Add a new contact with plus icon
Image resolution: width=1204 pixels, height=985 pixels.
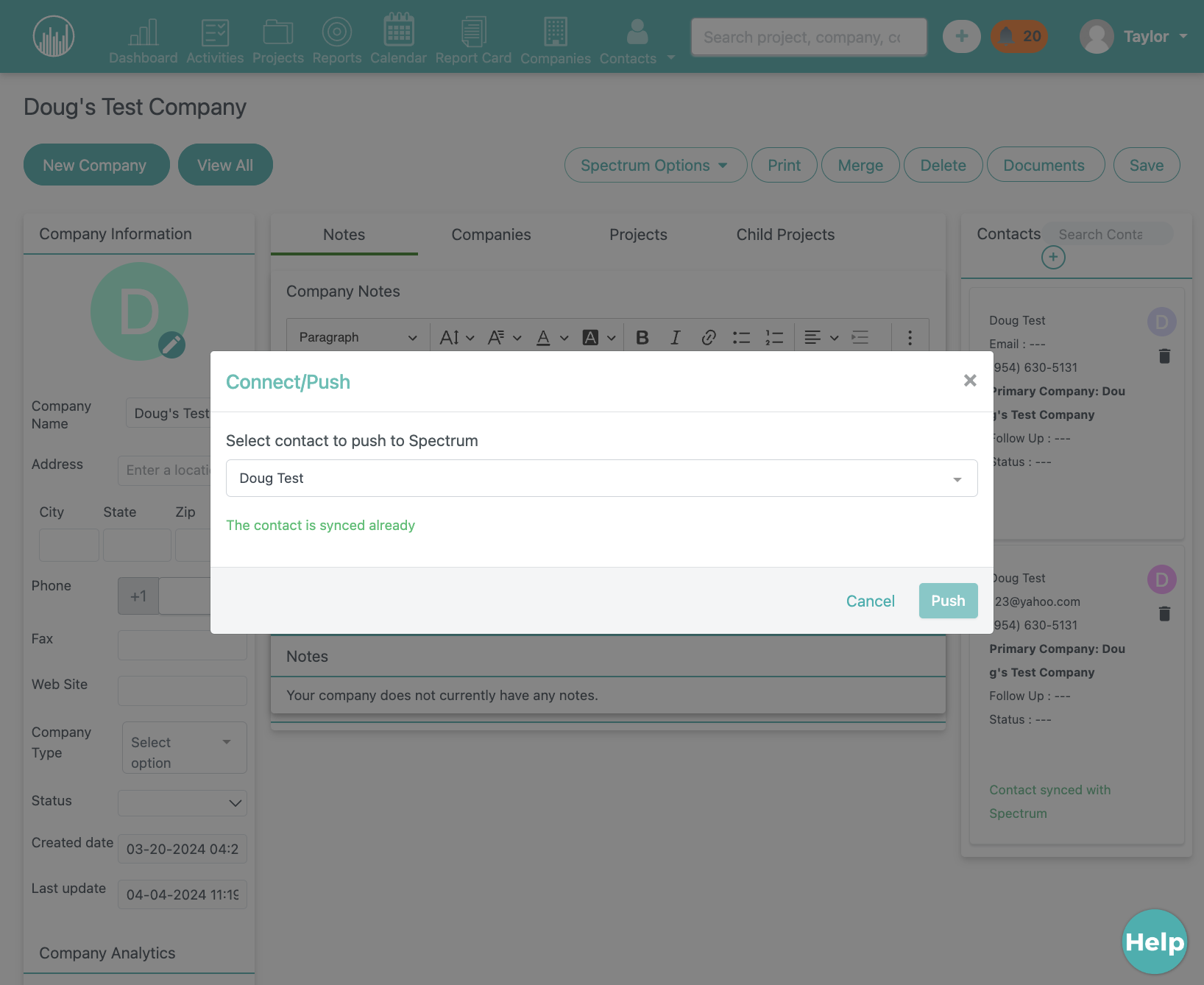pos(1053,257)
